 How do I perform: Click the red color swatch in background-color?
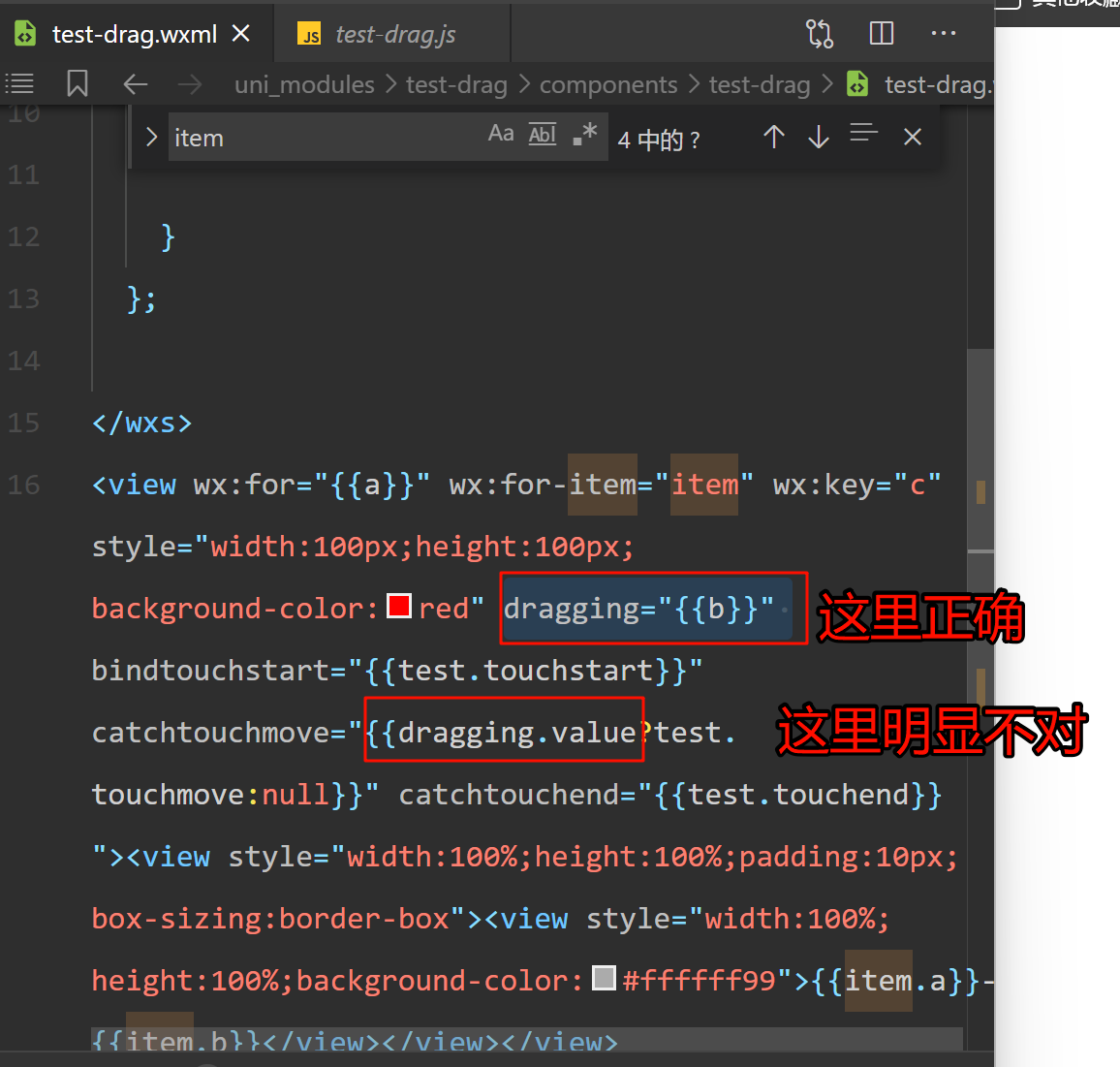point(399,606)
